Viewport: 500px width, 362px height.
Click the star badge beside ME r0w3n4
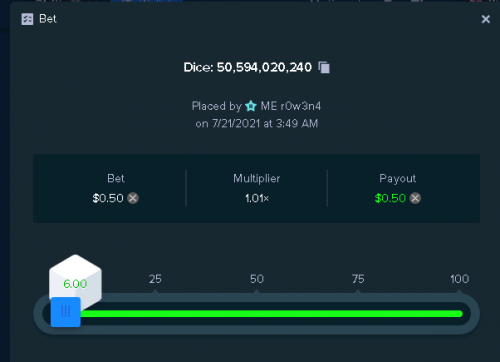point(251,106)
